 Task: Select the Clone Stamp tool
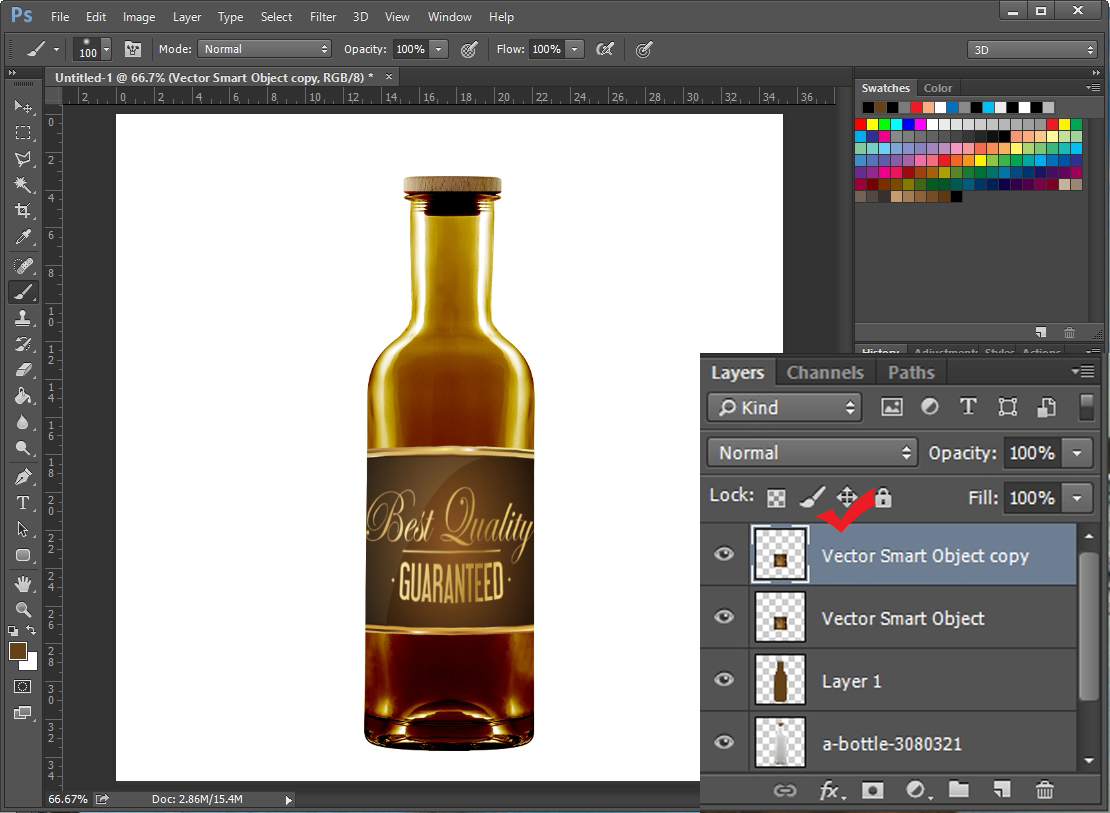pos(23,317)
